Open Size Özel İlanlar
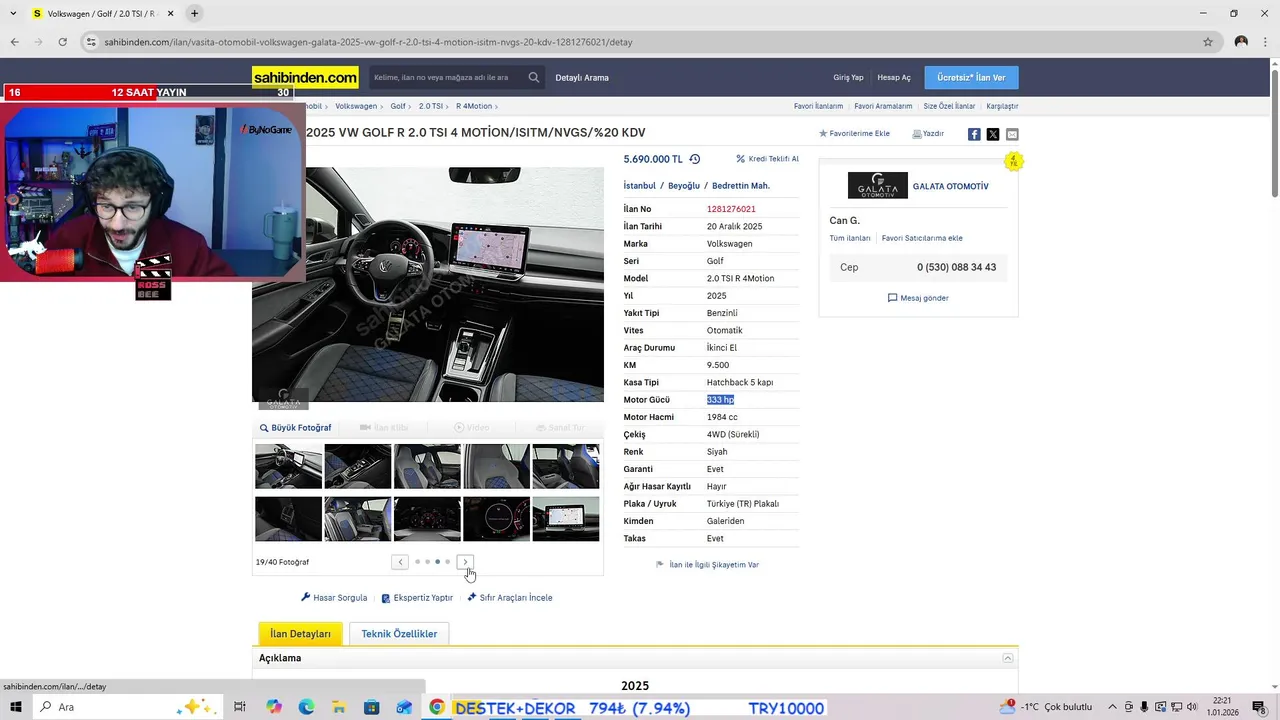 point(949,106)
